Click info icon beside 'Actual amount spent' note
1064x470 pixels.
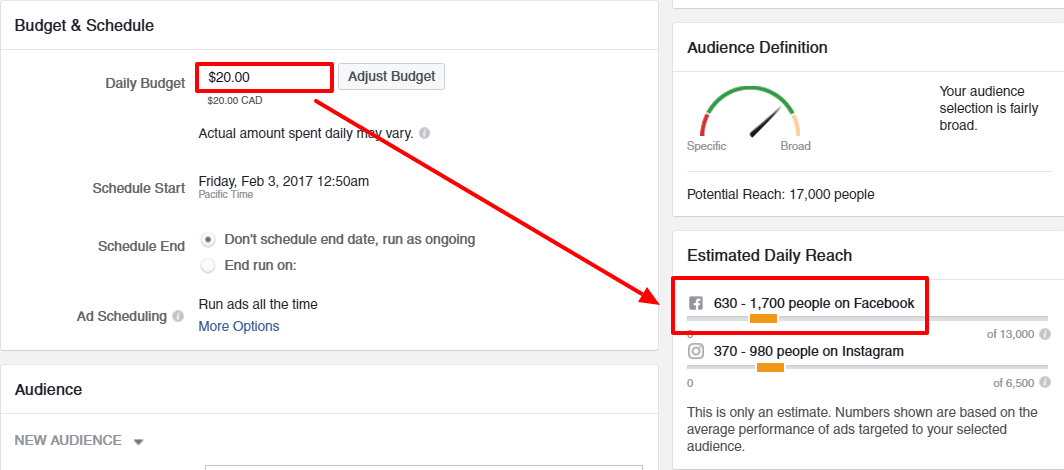click(425, 133)
